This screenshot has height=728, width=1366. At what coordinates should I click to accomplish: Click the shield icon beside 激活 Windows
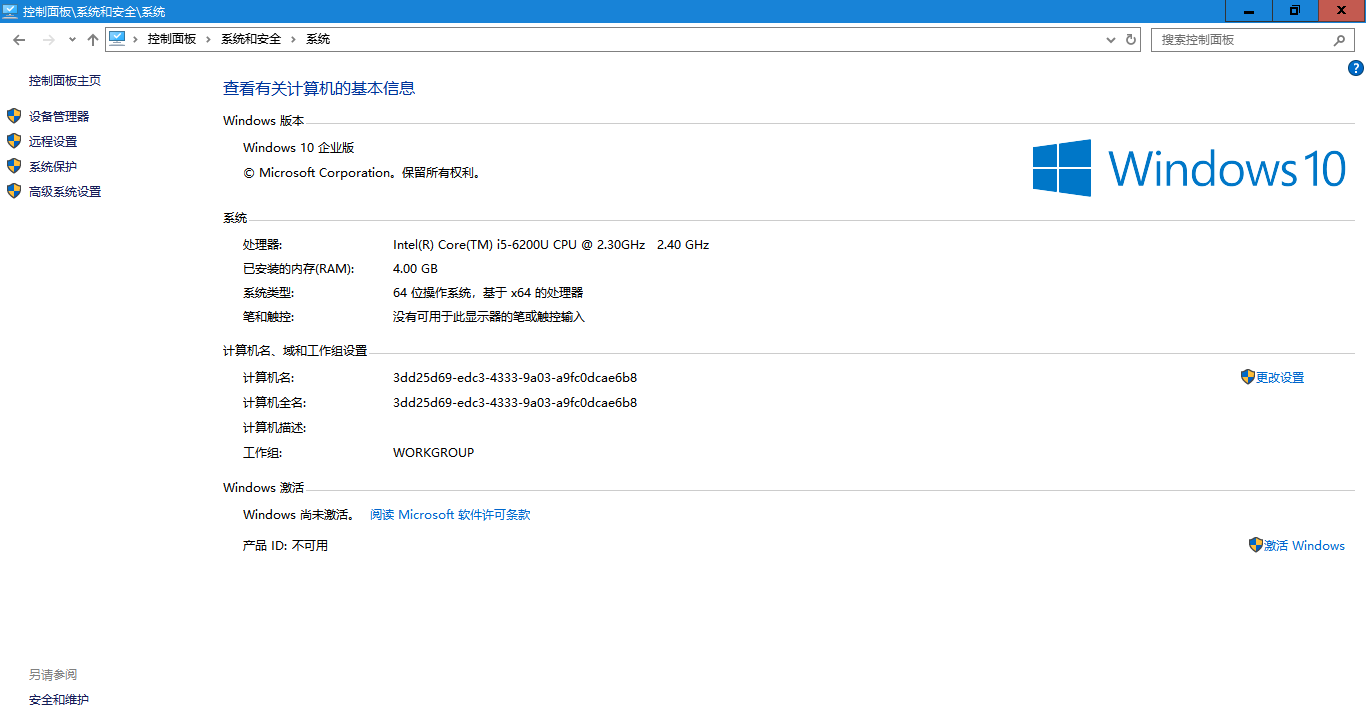pos(1255,545)
